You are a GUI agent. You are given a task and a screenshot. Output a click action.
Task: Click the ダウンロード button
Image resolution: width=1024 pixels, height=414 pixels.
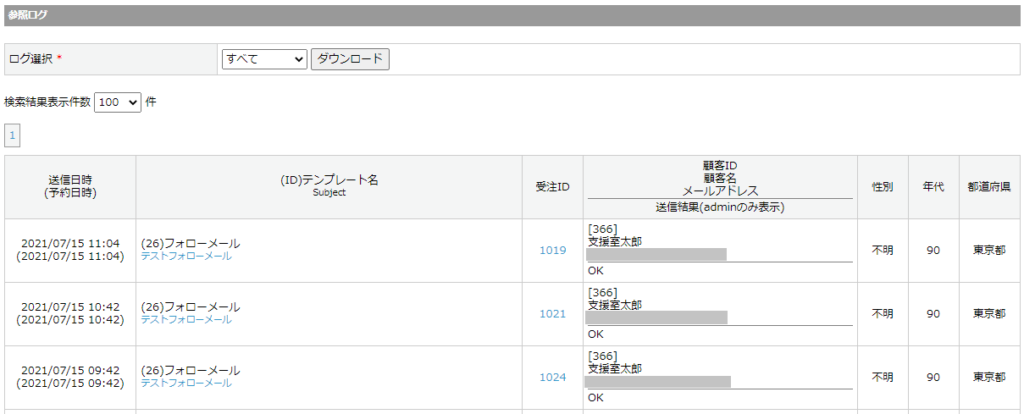coord(350,59)
